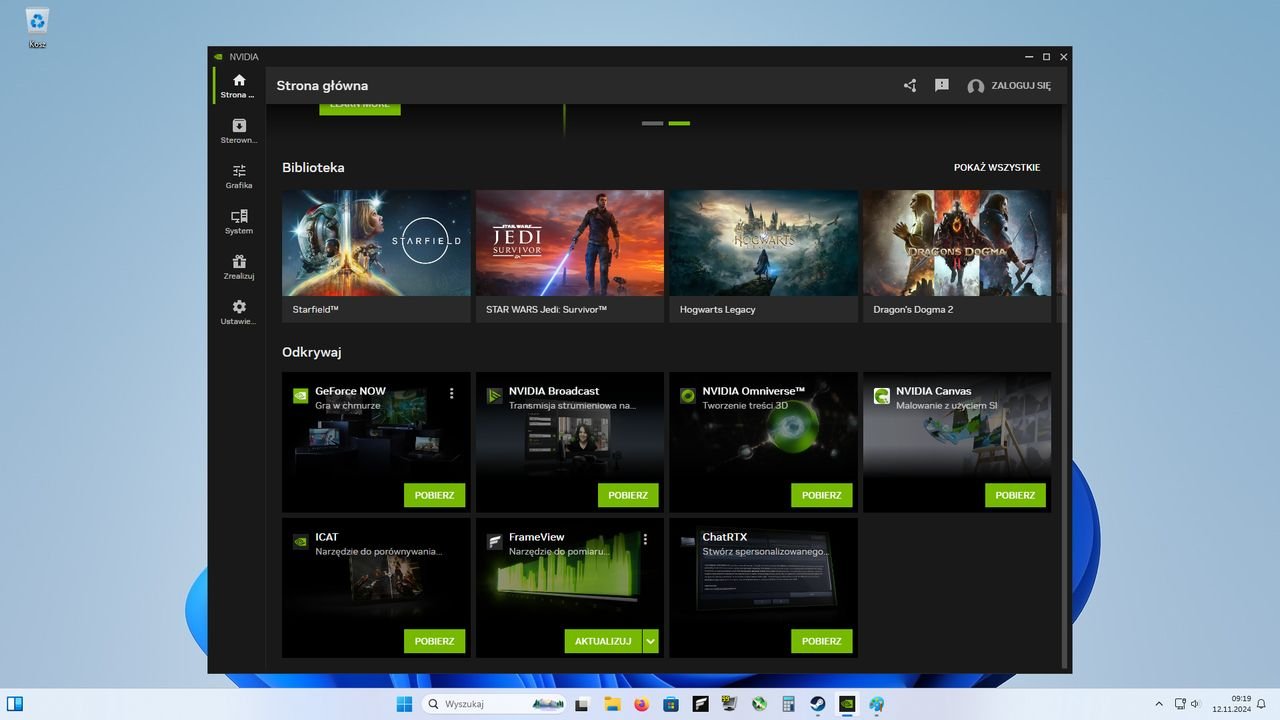
Task: Click POBIERZ for NVIDIA Omniverse
Action: [x=822, y=495]
